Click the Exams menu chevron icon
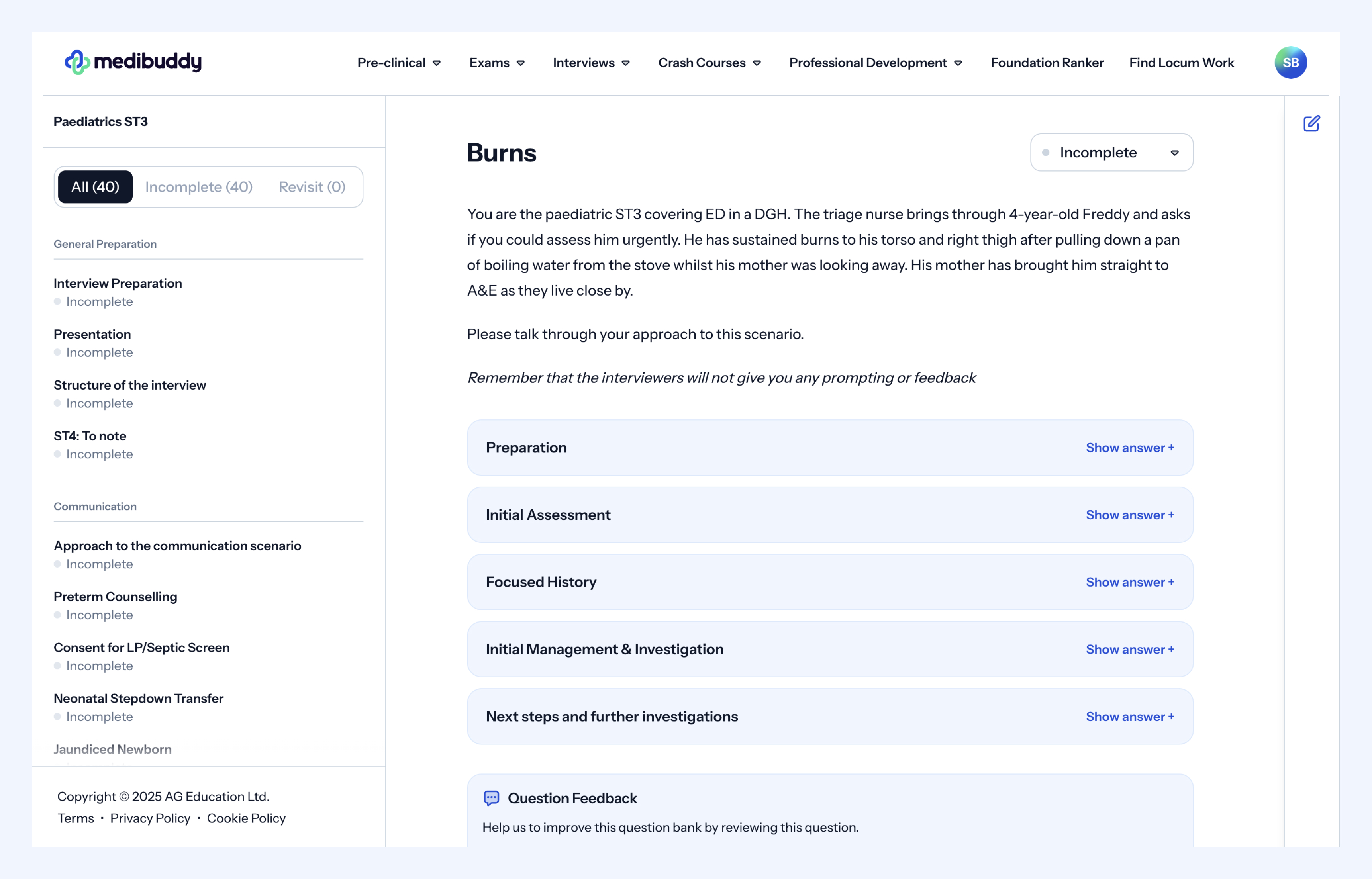Viewport: 1372px width, 879px height. pos(521,63)
